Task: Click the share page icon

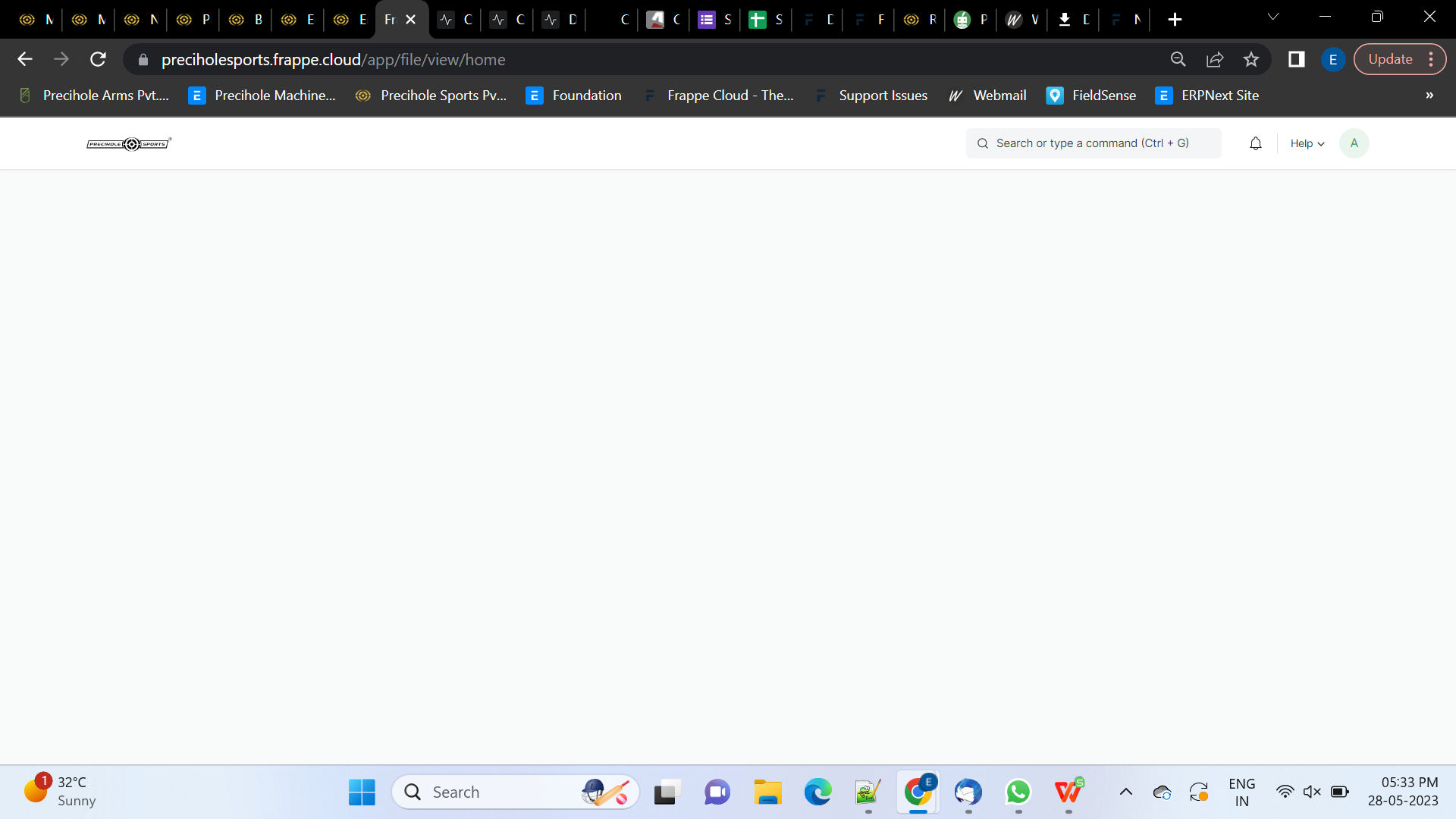Action: pyautogui.click(x=1216, y=59)
